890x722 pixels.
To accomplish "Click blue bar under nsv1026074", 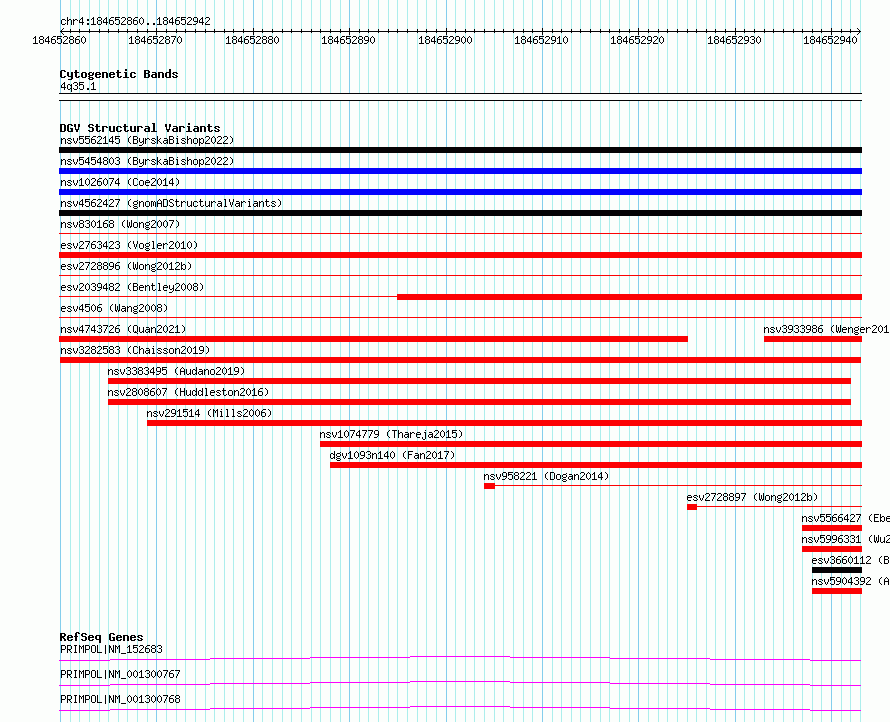I will 460,192.
